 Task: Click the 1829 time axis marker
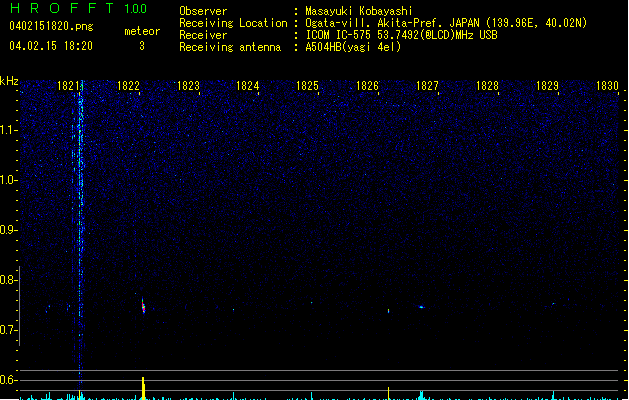point(547,86)
